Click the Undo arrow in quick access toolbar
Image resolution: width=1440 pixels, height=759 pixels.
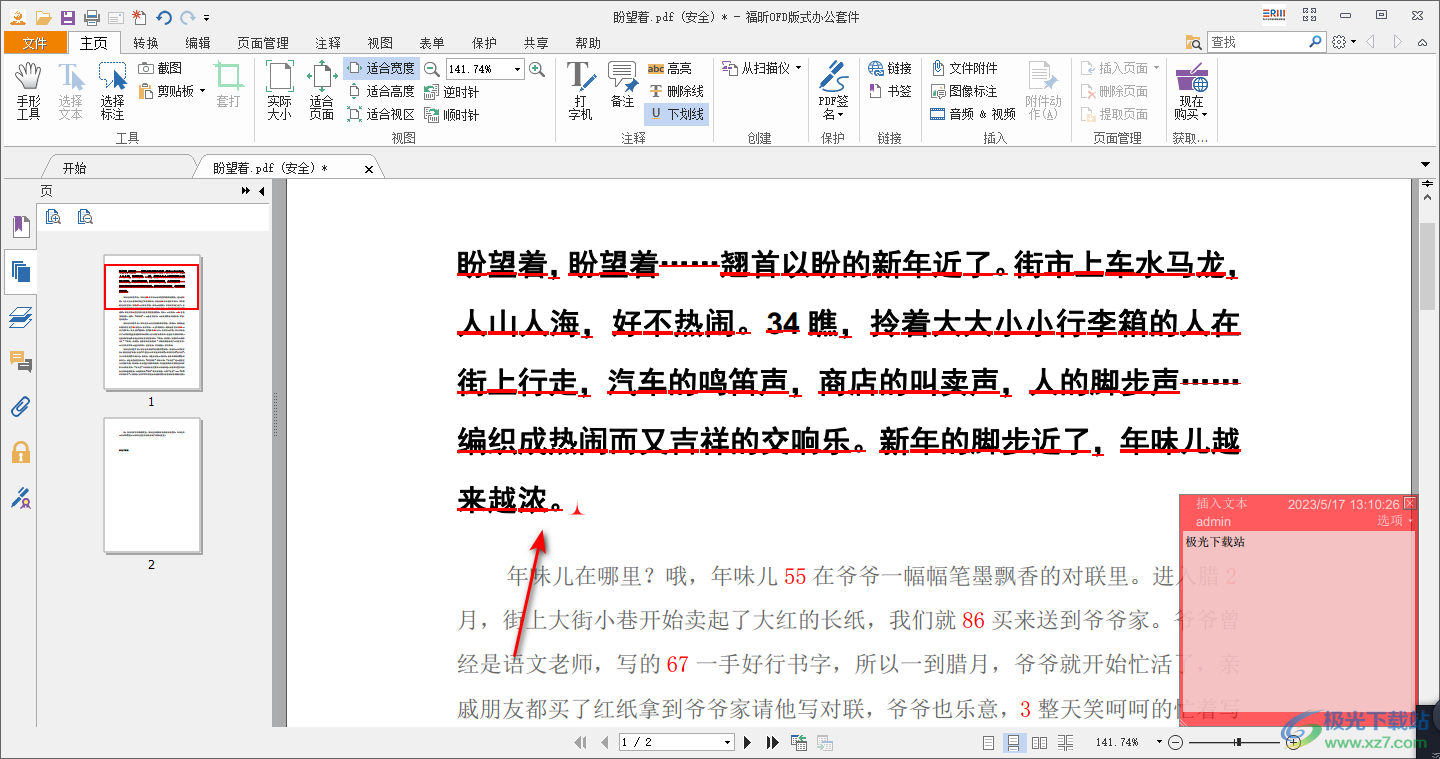click(x=163, y=17)
